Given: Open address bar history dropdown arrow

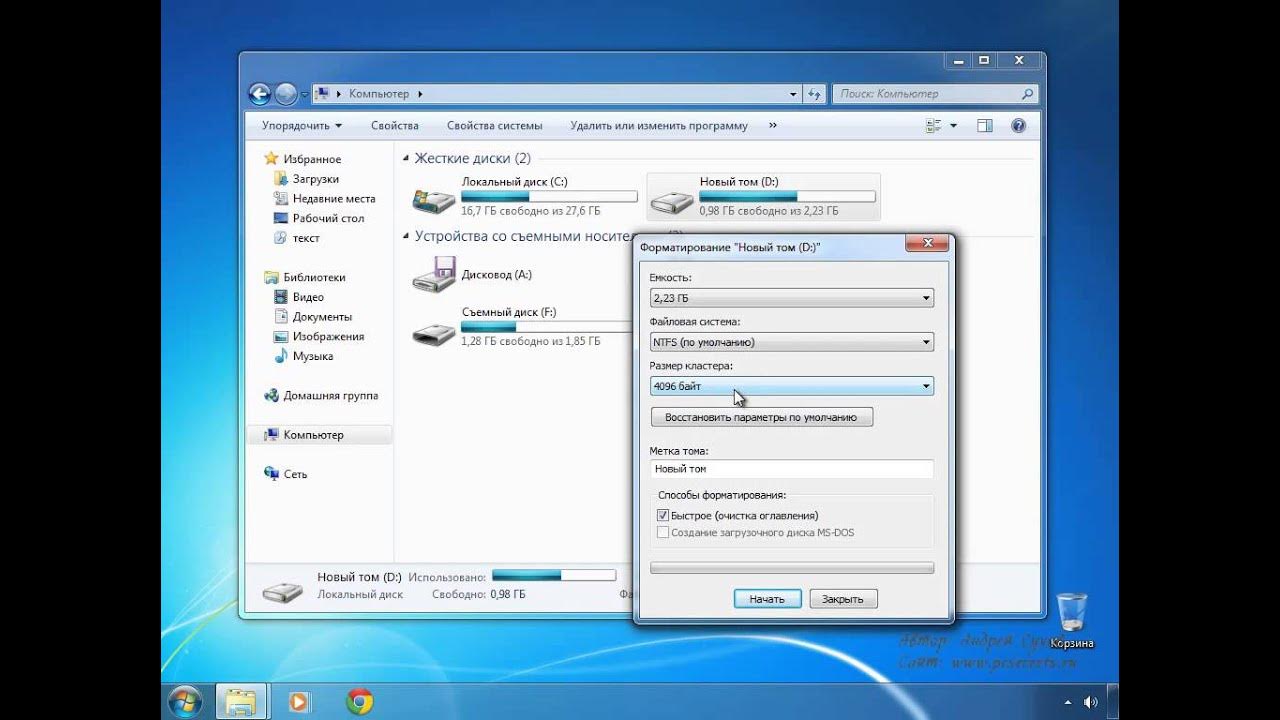Looking at the screenshot, I should tap(794, 94).
